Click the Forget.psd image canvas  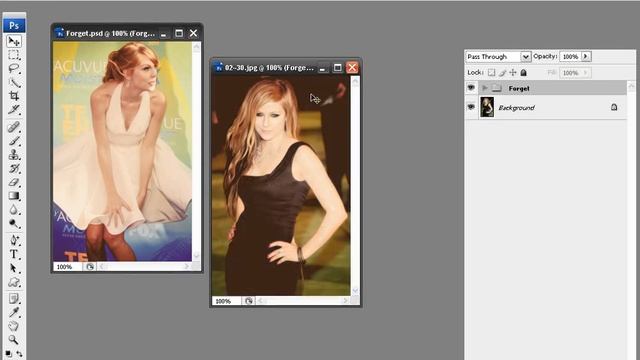[x=122, y=151]
